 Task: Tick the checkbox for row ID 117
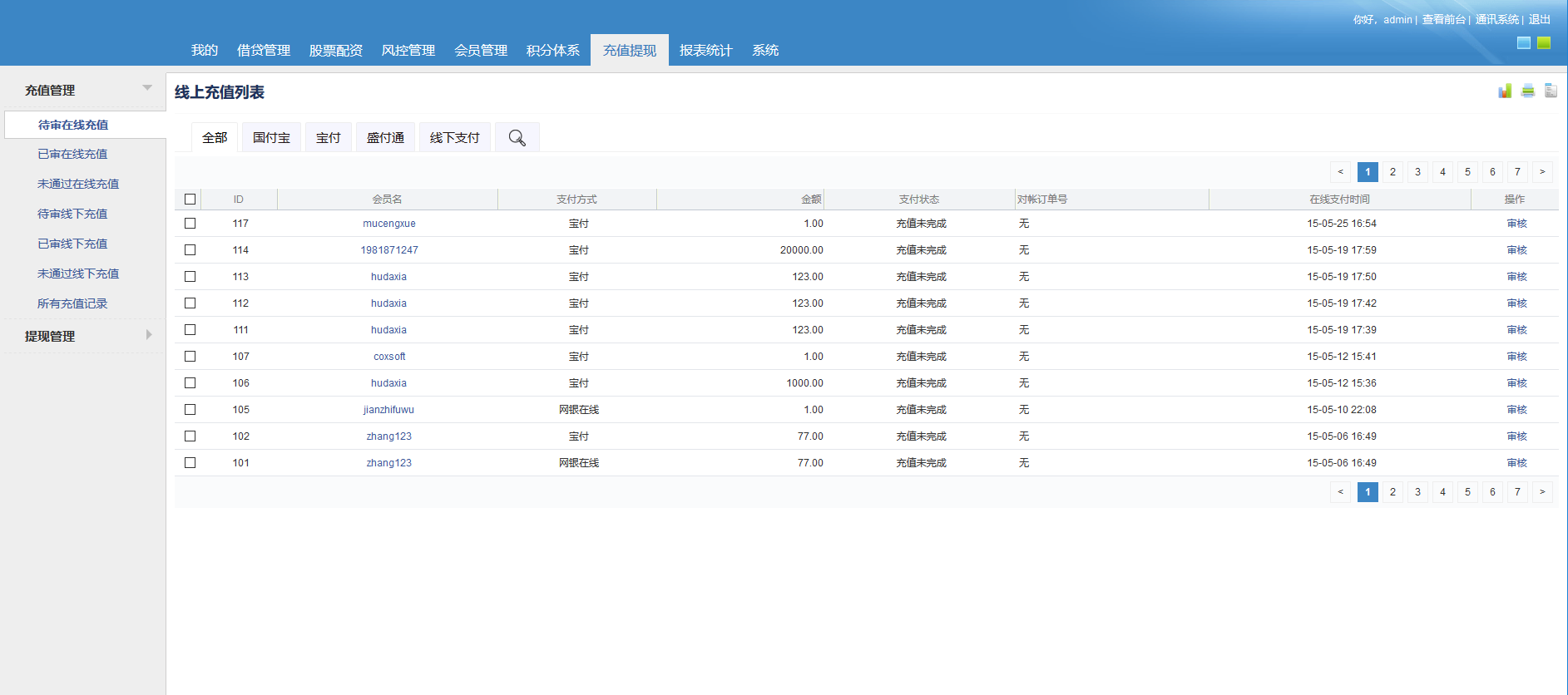click(x=190, y=224)
